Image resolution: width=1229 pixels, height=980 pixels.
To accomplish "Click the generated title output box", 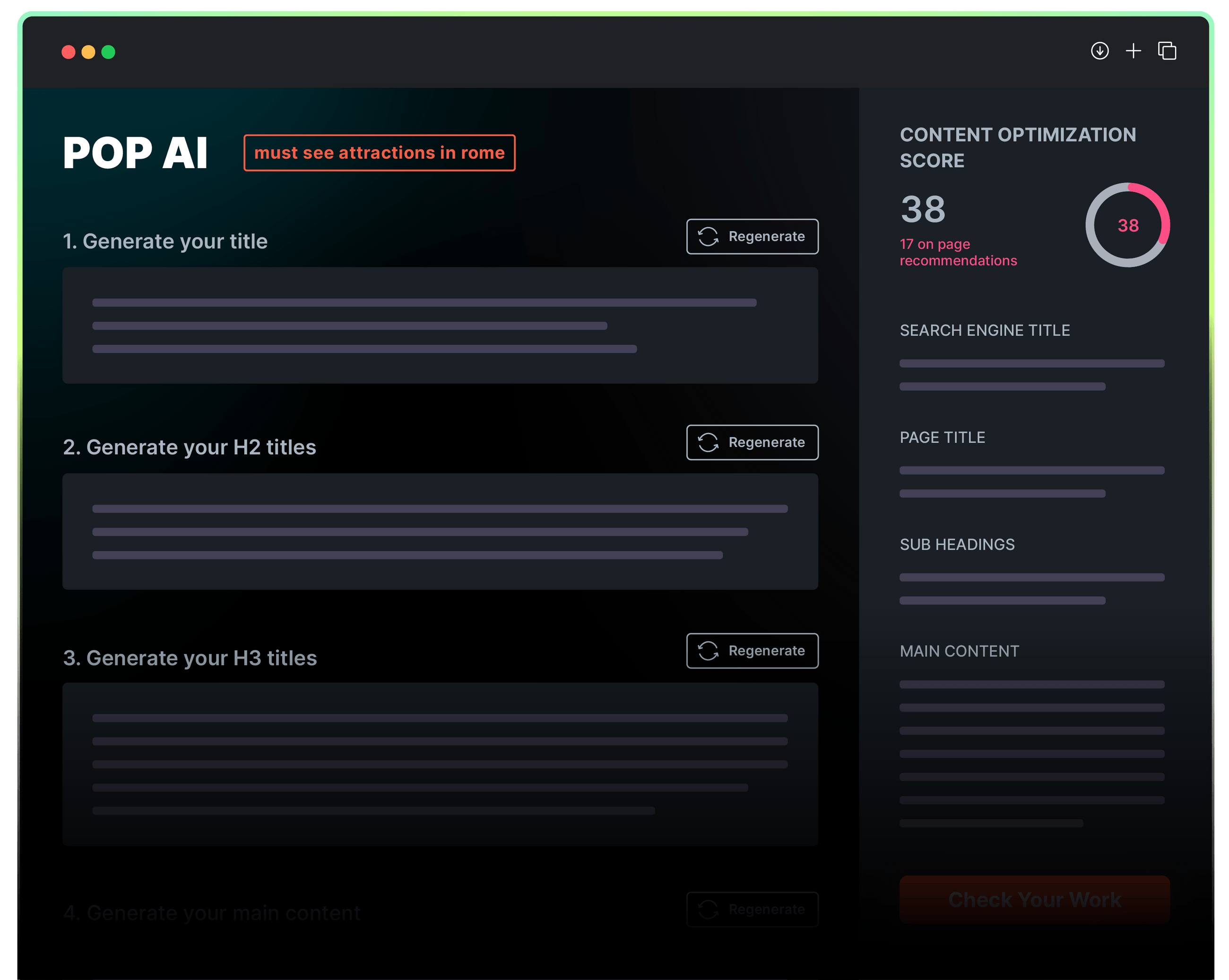I will click(x=440, y=325).
